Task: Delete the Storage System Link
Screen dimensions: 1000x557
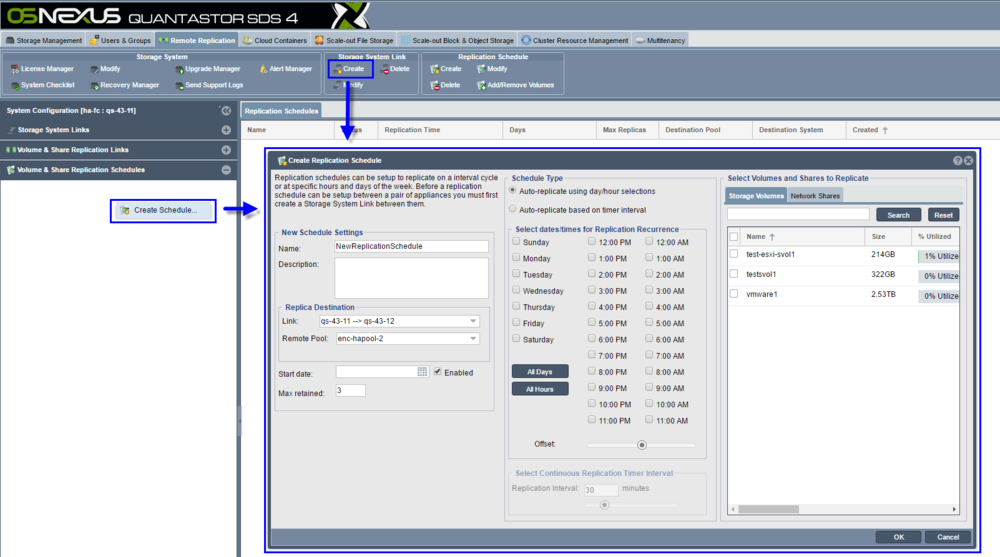Action: [395, 69]
